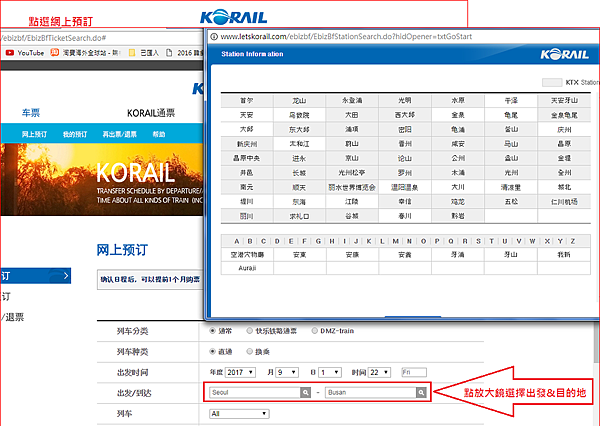This screenshot has width=600, height=426.
Task: Filter stations by letter M
Action: click(396, 241)
